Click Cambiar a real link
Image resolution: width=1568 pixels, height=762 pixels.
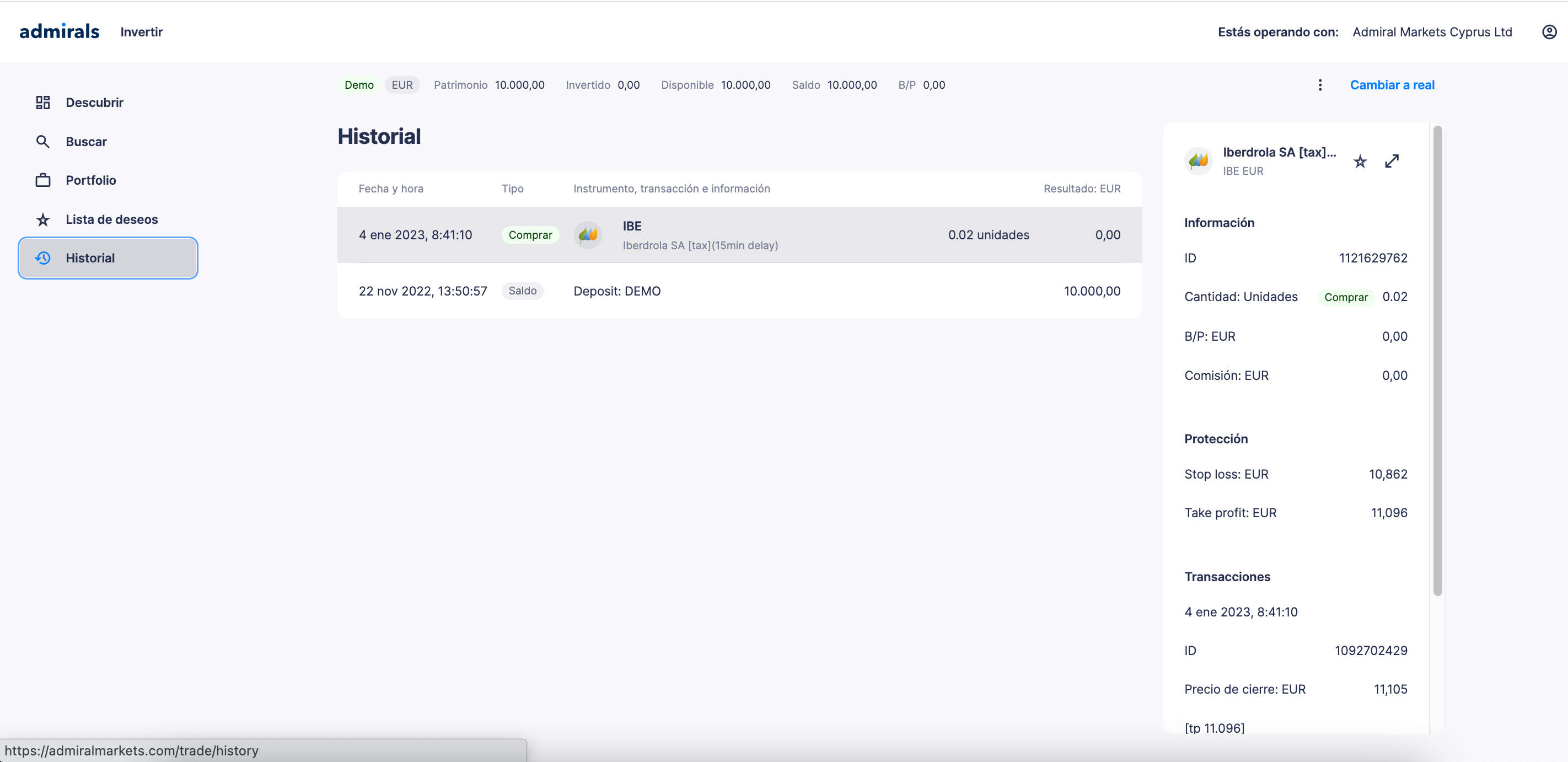click(x=1392, y=84)
